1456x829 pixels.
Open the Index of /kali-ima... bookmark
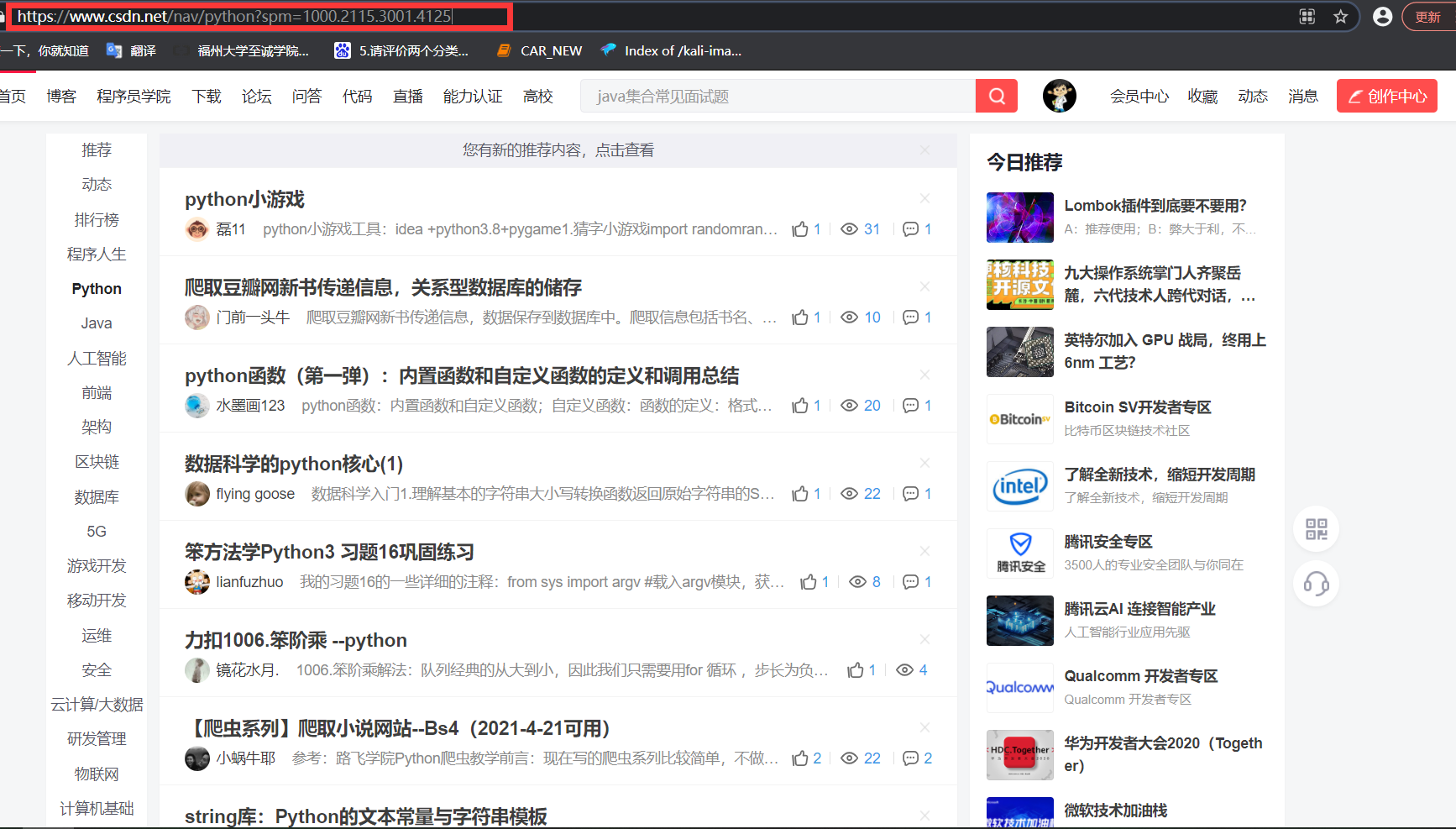click(671, 50)
